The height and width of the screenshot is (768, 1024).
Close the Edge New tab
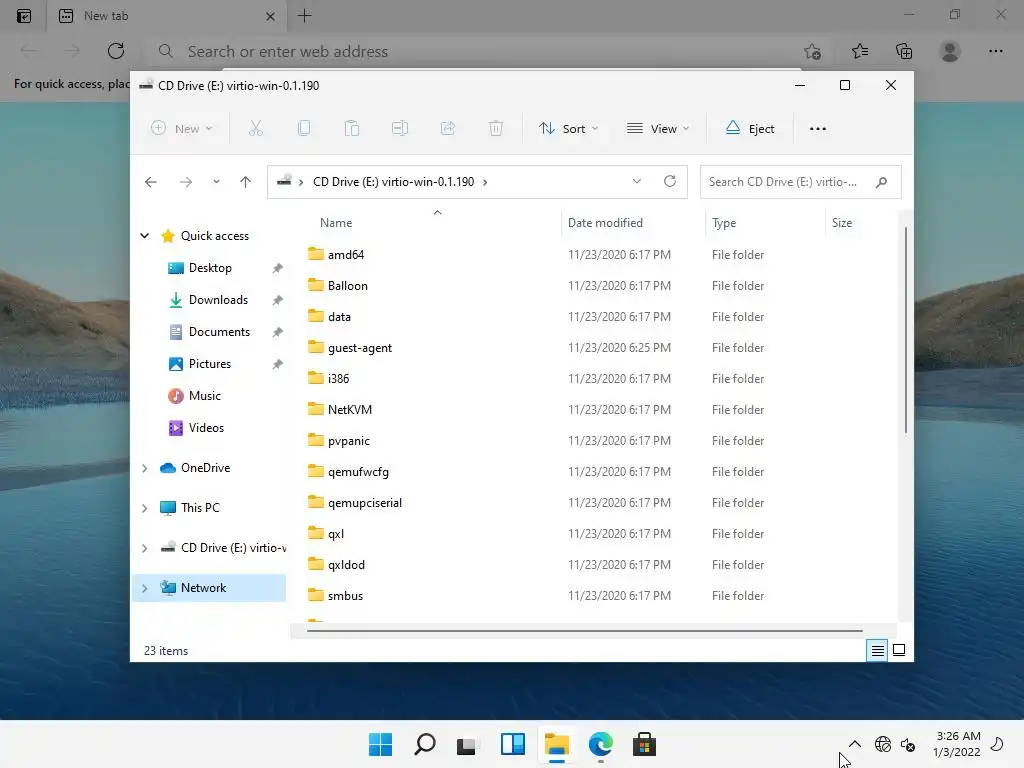pos(270,16)
